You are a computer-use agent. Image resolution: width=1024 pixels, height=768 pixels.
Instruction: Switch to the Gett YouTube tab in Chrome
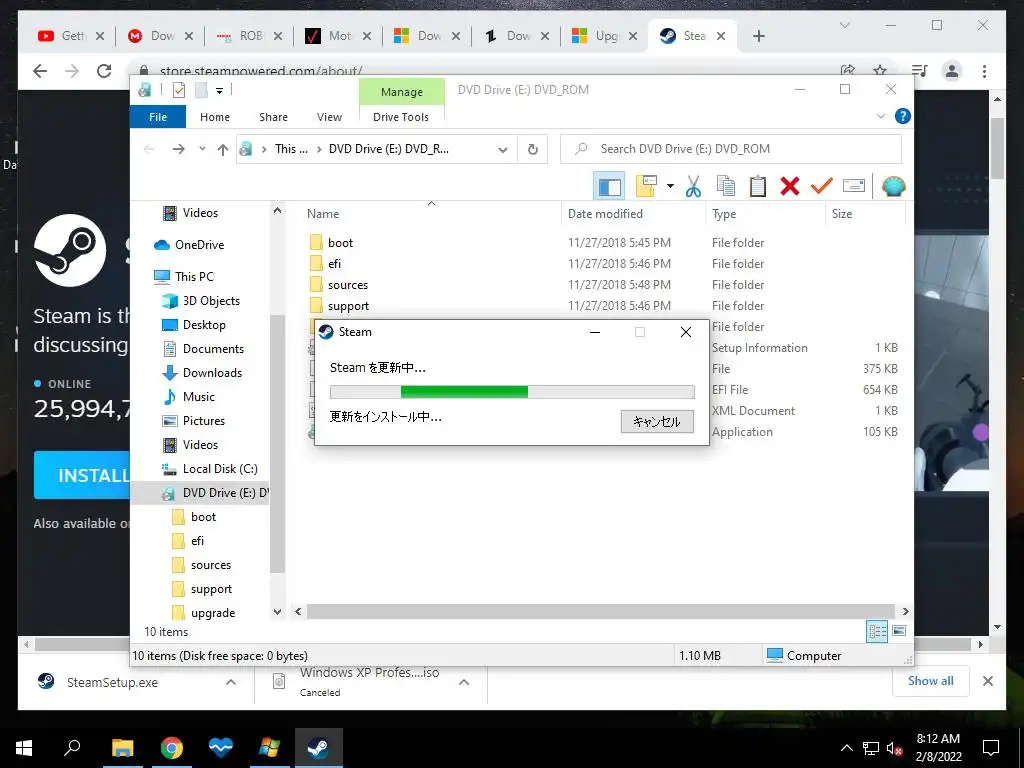point(71,36)
